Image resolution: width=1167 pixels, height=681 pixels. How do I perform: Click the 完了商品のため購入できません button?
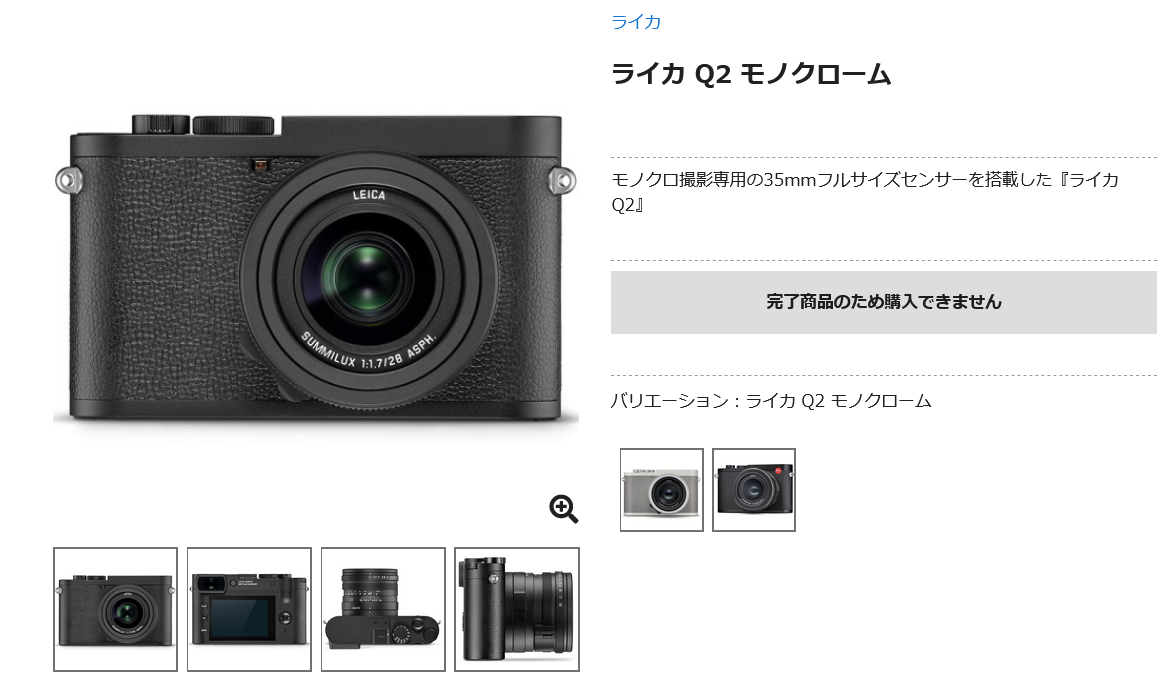pos(883,302)
